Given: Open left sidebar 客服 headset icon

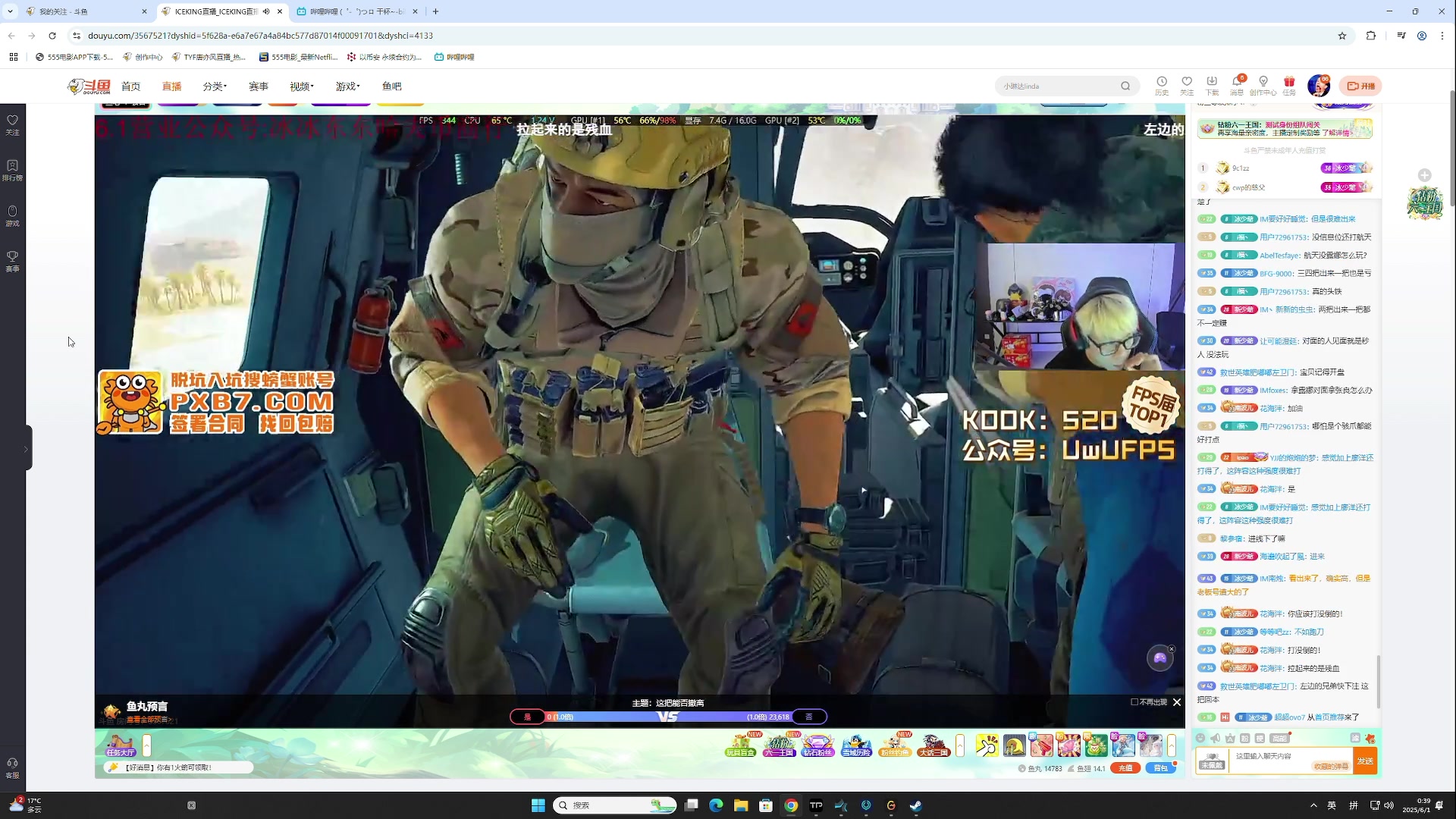Looking at the screenshot, I should pos(12,767).
